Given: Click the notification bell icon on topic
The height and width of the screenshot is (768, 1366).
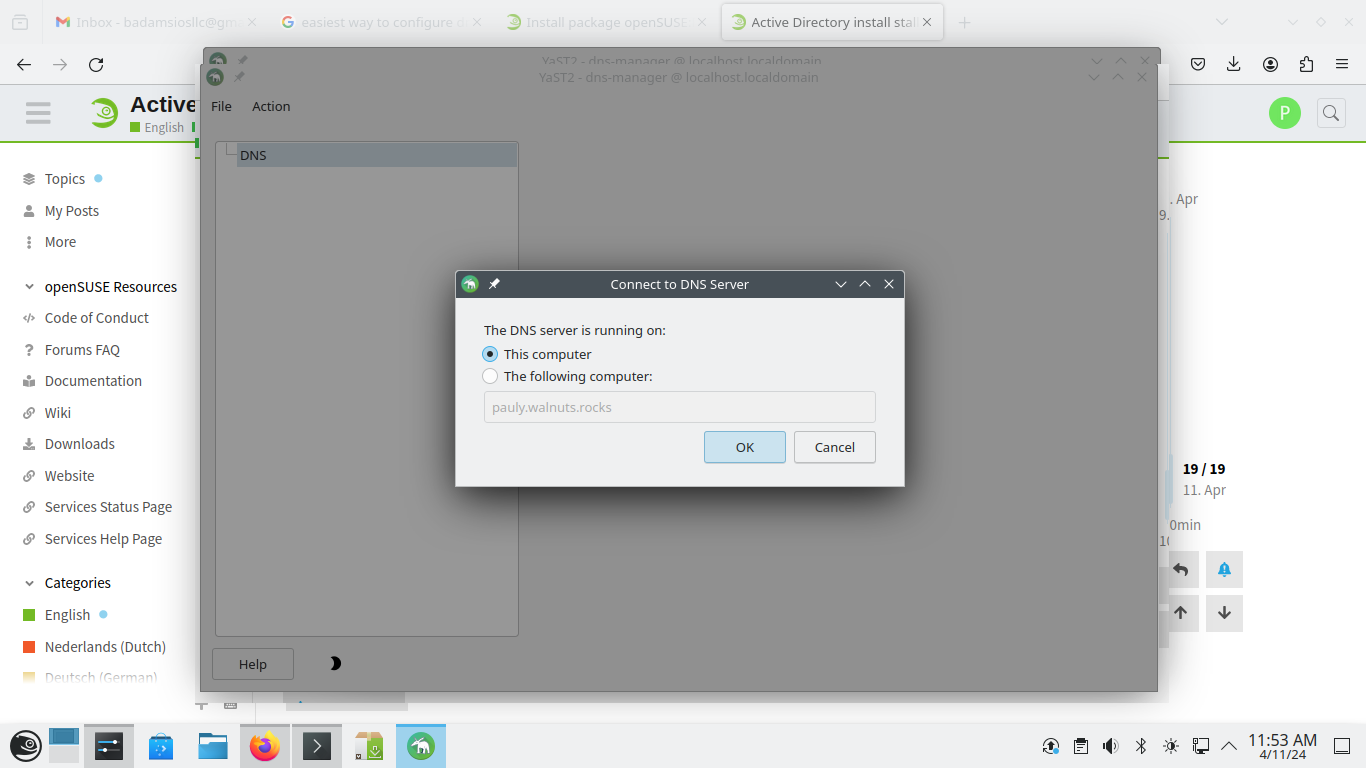Looking at the screenshot, I should click(1224, 570).
